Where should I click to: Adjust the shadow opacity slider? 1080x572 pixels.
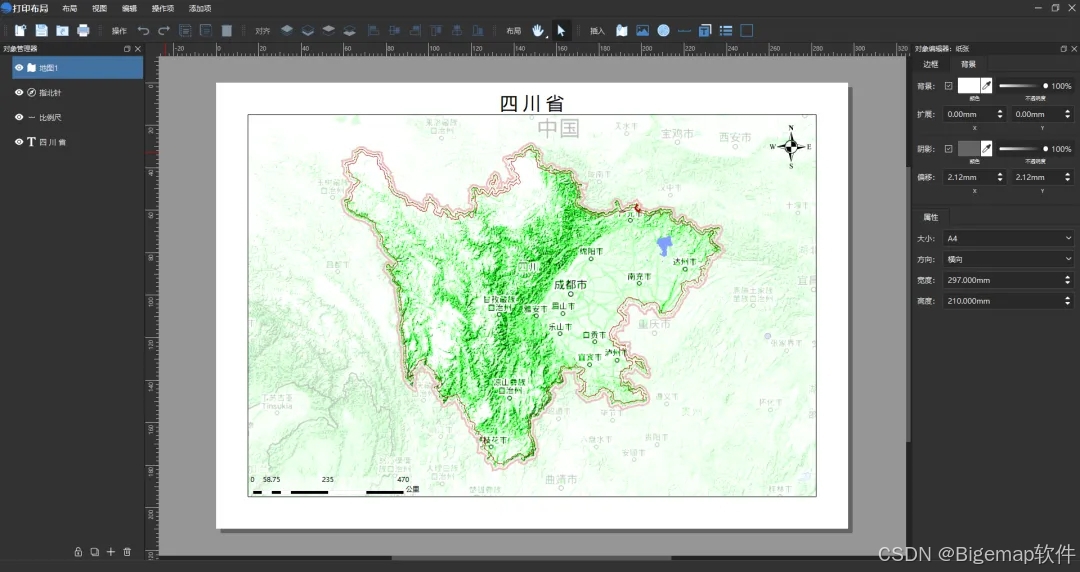pos(1024,149)
